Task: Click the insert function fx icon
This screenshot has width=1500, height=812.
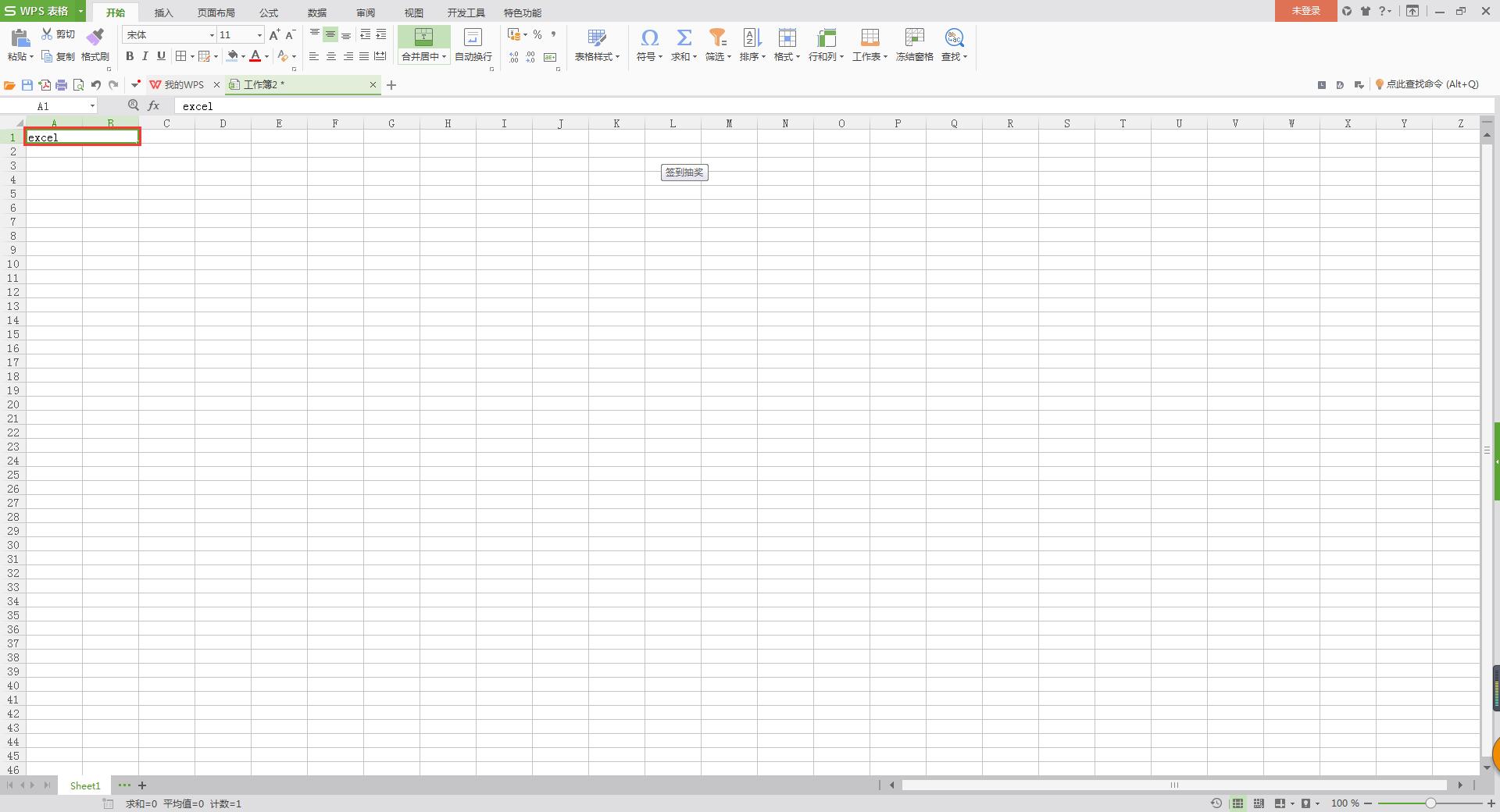Action: tap(154, 106)
